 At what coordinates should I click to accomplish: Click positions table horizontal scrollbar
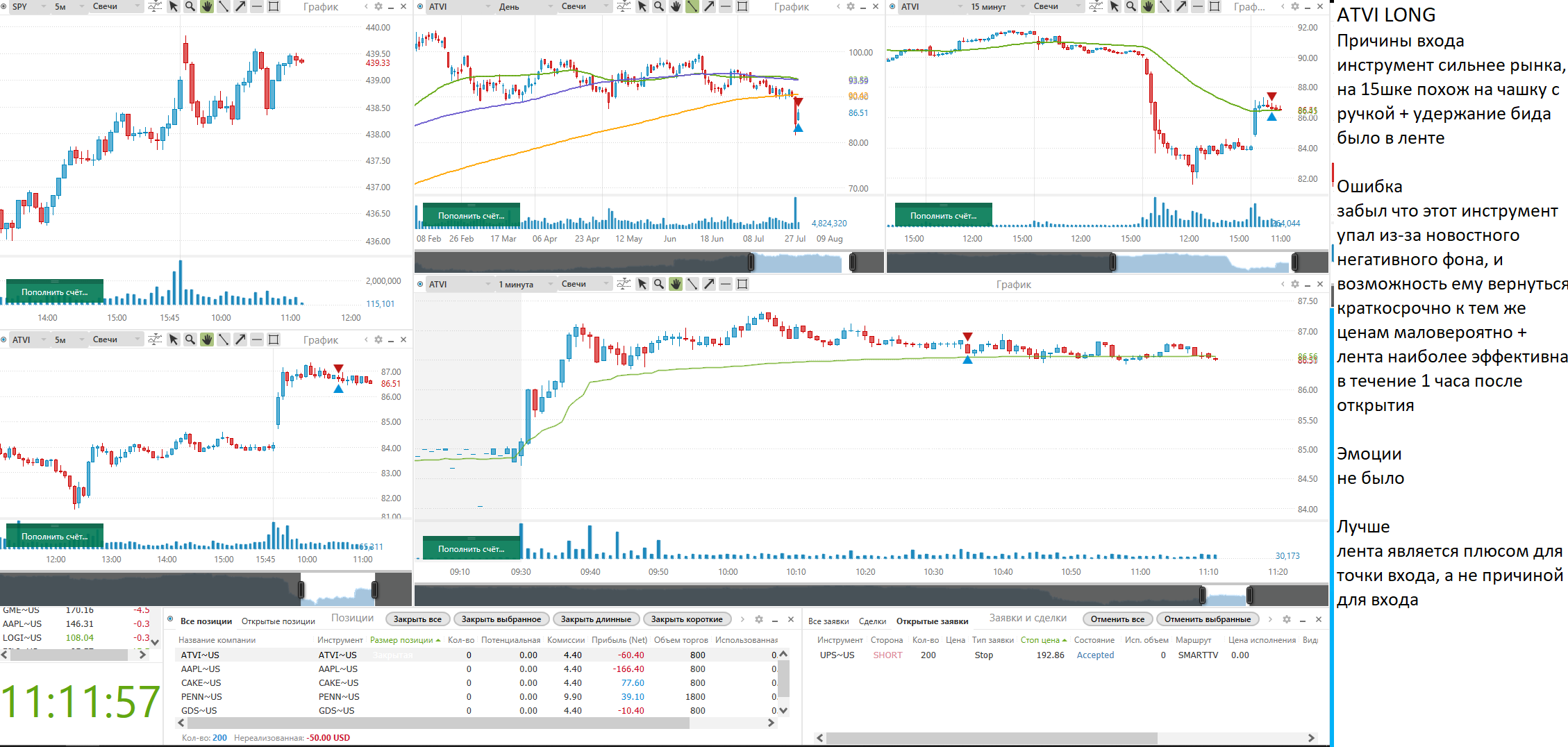pyautogui.click(x=439, y=723)
